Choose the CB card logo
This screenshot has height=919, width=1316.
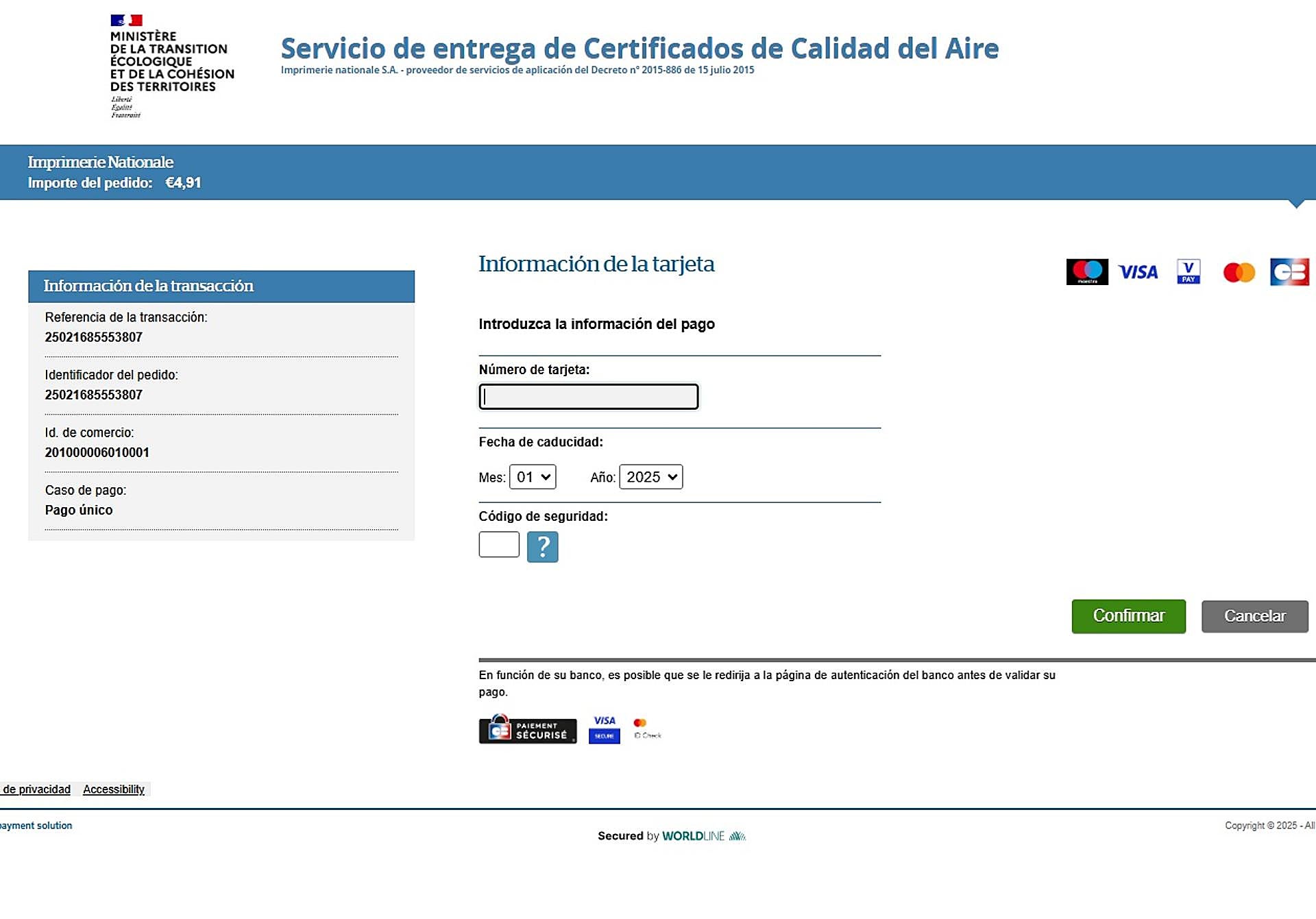[x=1289, y=272]
